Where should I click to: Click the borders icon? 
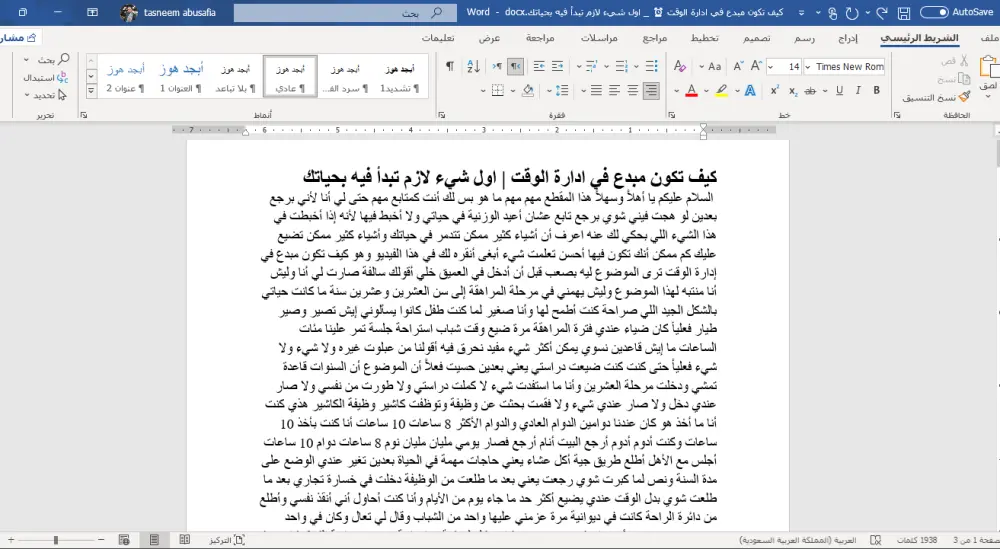(x=497, y=91)
